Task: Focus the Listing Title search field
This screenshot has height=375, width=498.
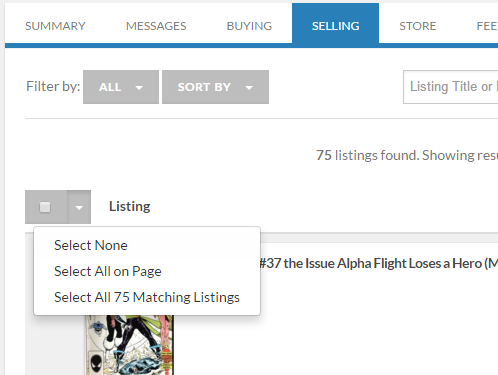Action: pos(451,87)
